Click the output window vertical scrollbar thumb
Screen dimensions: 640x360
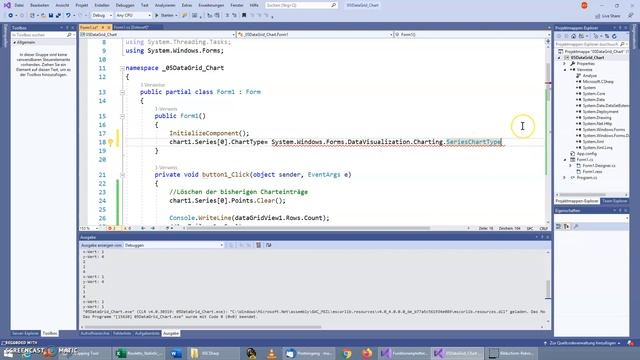coord(548,289)
